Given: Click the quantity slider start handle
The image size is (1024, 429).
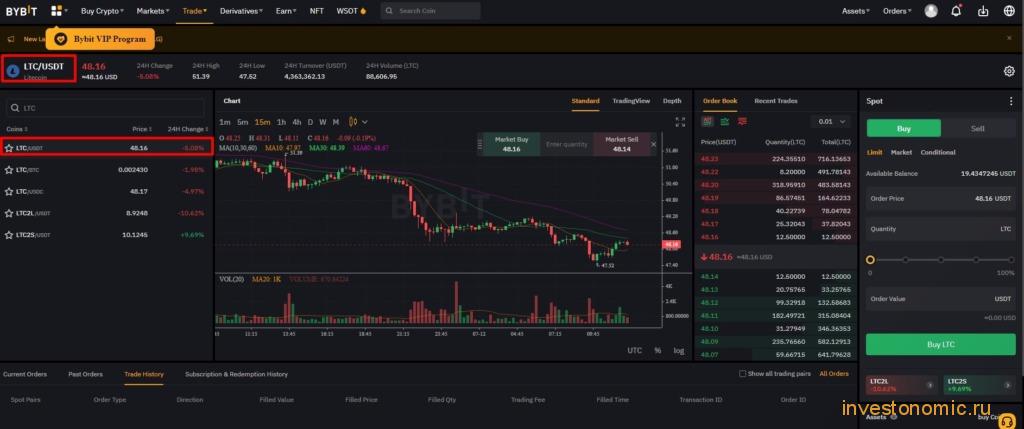Looking at the screenshot, I should 870,259.
